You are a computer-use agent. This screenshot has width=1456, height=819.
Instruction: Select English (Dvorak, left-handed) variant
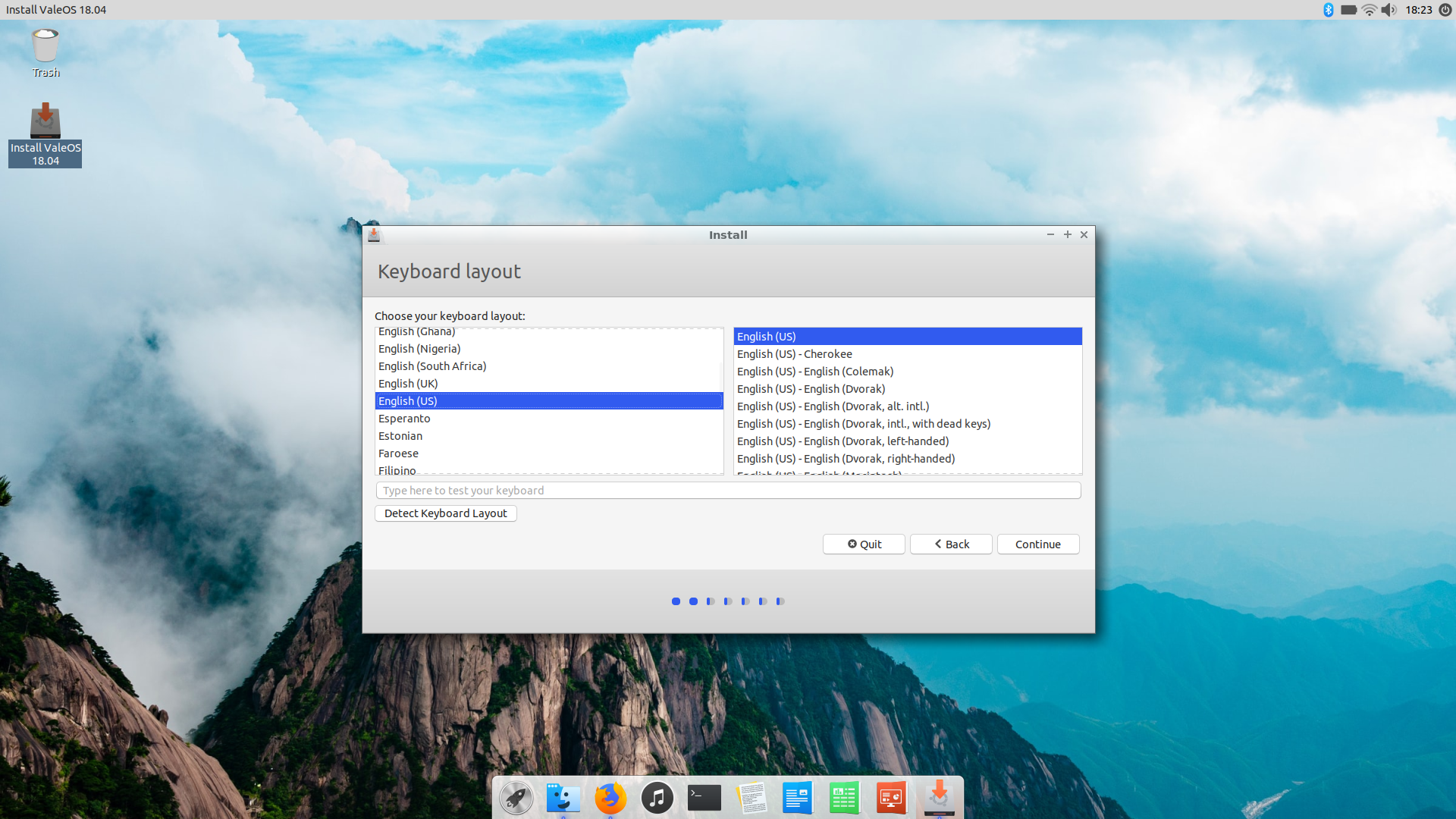click(x=908, y=441)
